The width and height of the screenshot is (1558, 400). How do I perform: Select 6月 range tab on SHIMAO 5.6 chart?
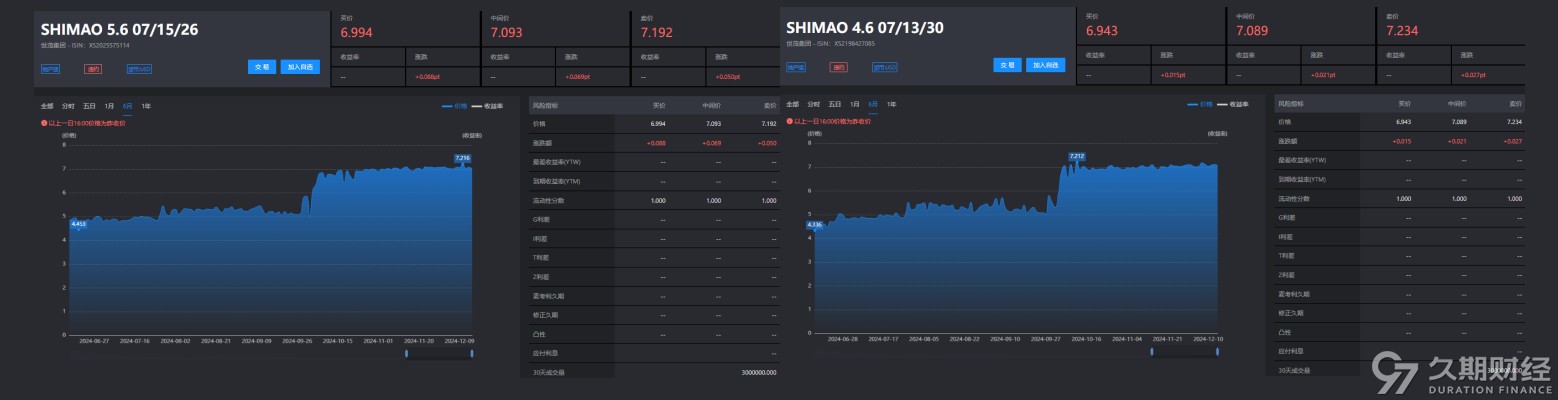[128, 105]
